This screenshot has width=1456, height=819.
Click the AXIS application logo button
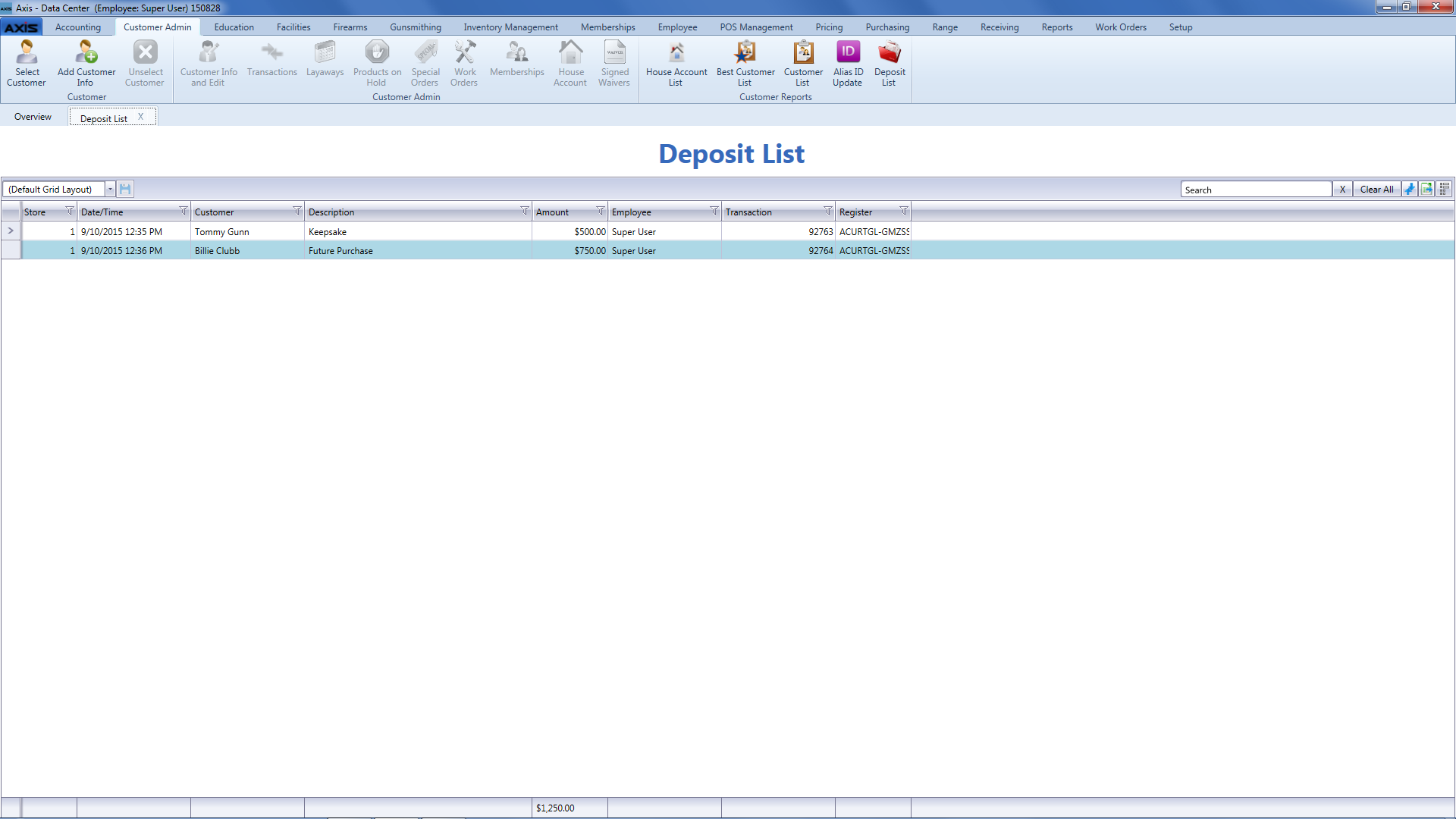tap(21, 27)
